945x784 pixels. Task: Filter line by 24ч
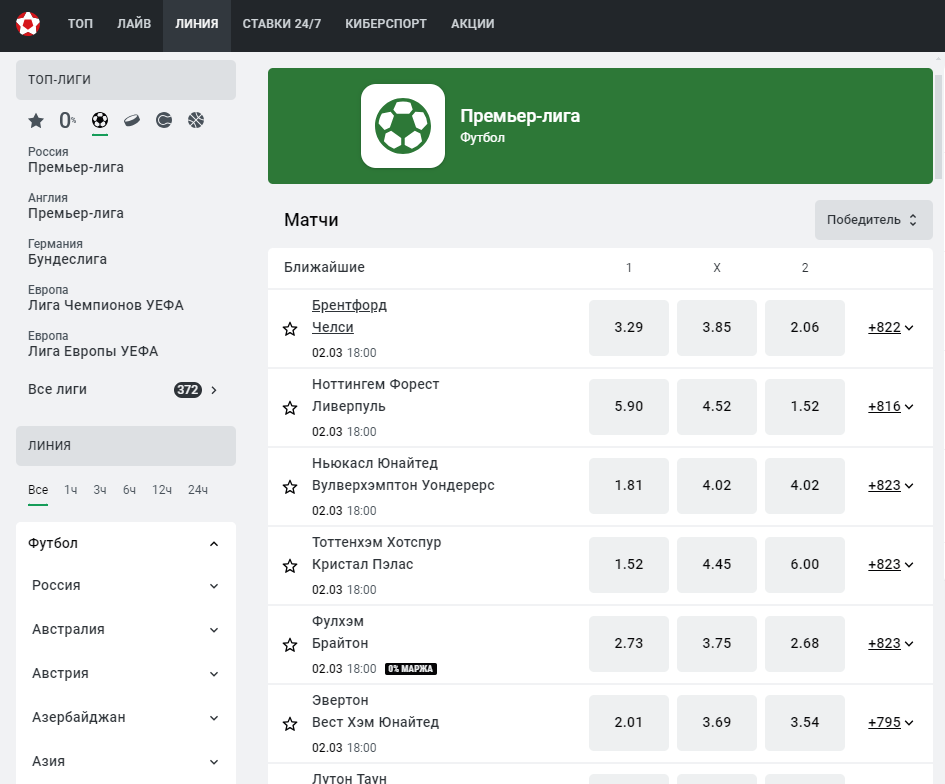click(x=198, y=490)
